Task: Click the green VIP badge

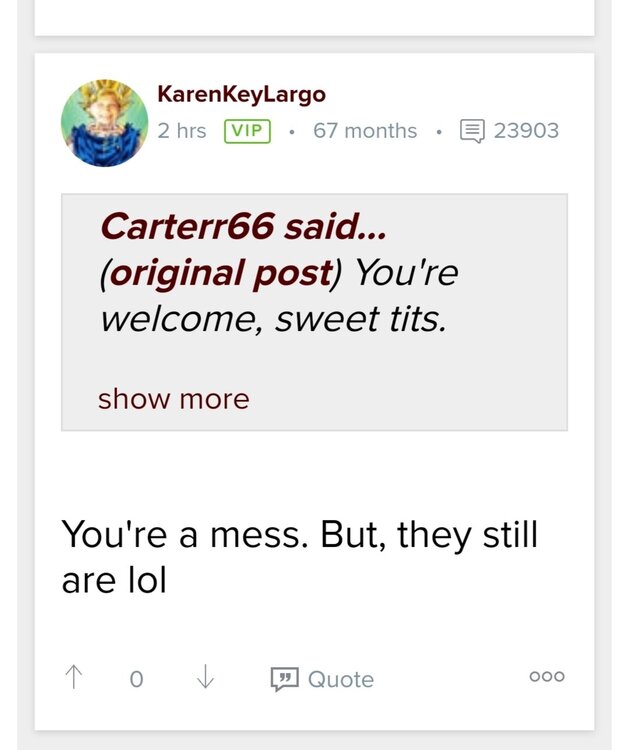Action: [248, 130]
